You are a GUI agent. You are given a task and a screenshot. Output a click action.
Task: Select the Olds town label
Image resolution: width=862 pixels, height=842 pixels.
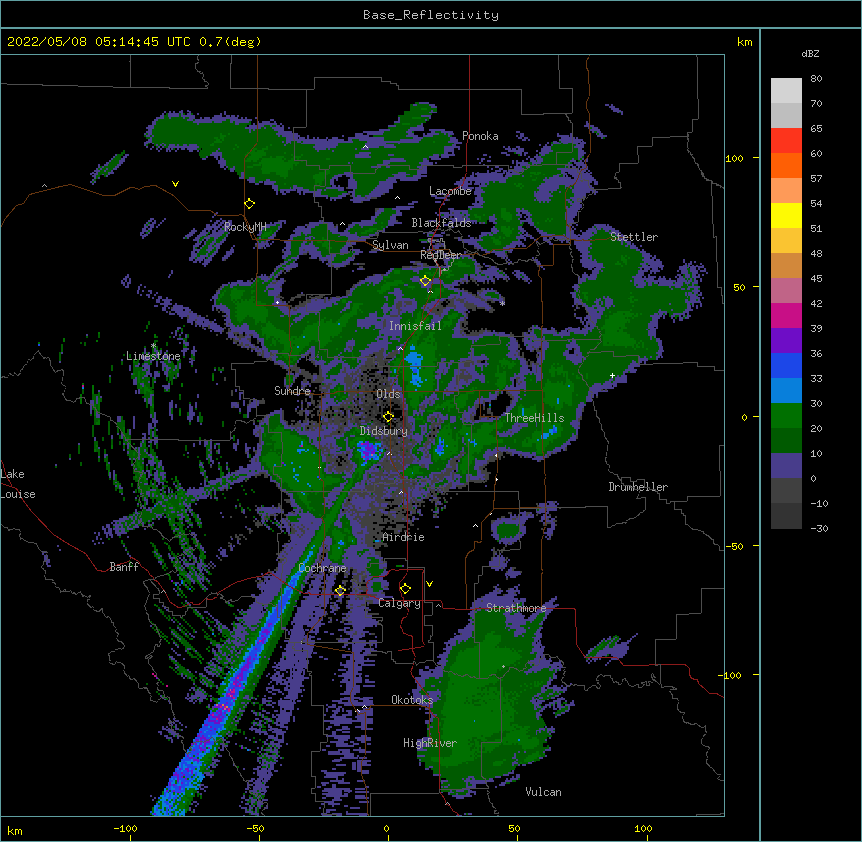(x=388, y=394)
